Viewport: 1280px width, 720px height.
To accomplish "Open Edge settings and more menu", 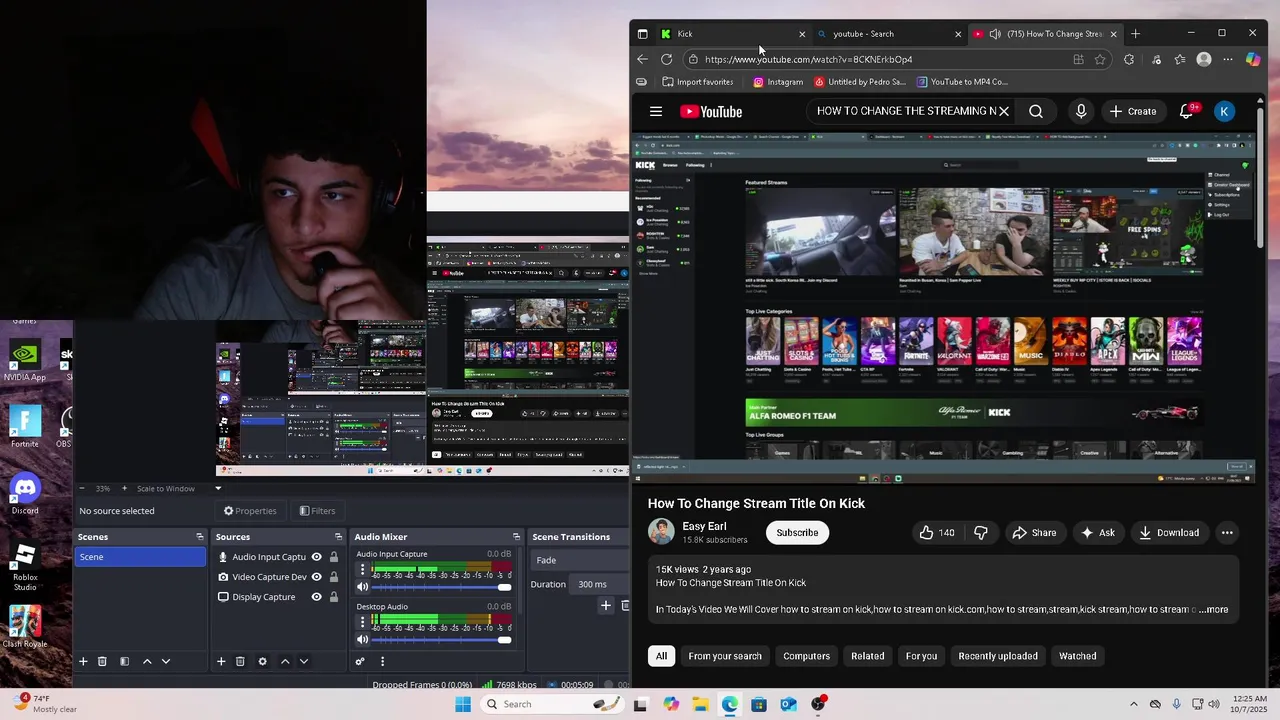I will point(1228,59).
